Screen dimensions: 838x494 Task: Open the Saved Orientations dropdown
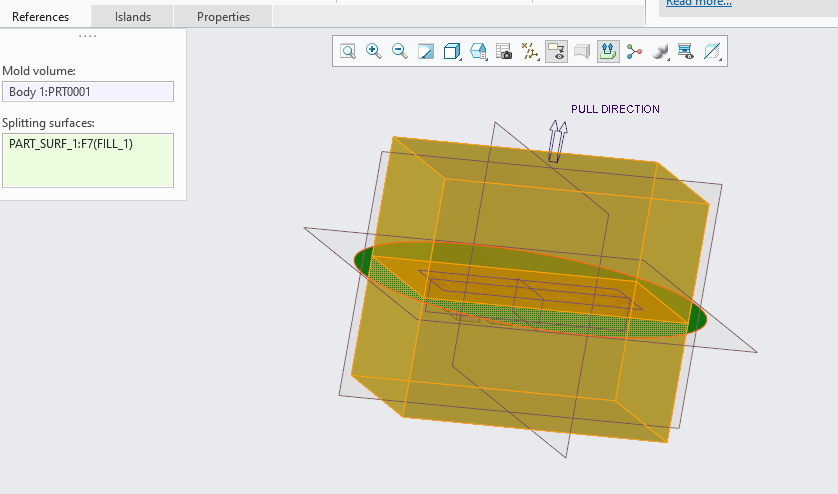[478, 51]
